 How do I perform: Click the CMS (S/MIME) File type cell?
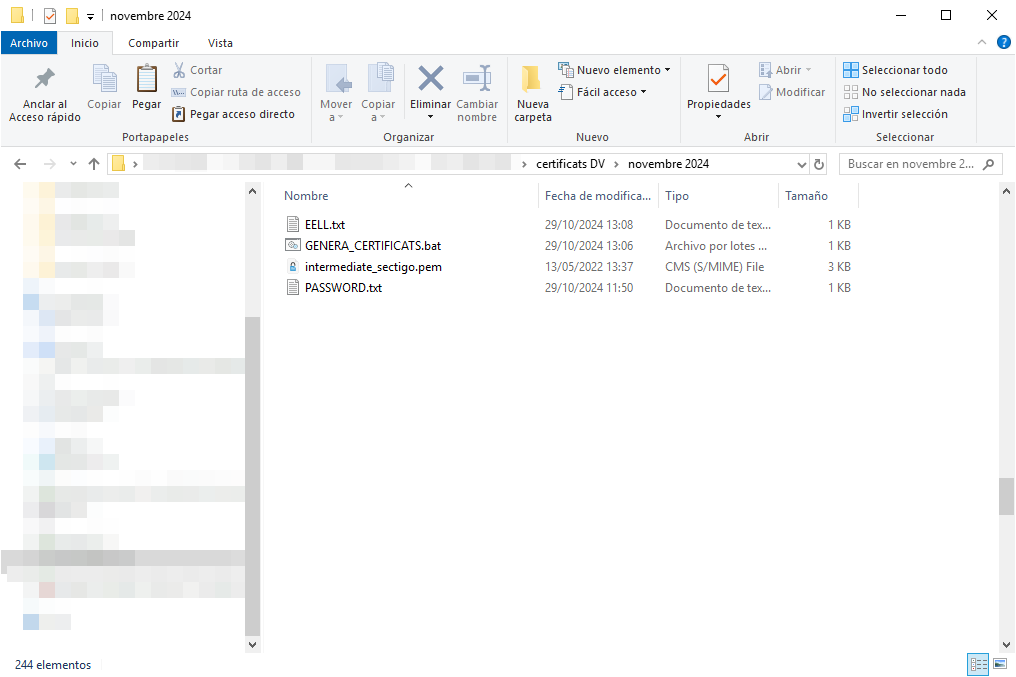point(714,267)
